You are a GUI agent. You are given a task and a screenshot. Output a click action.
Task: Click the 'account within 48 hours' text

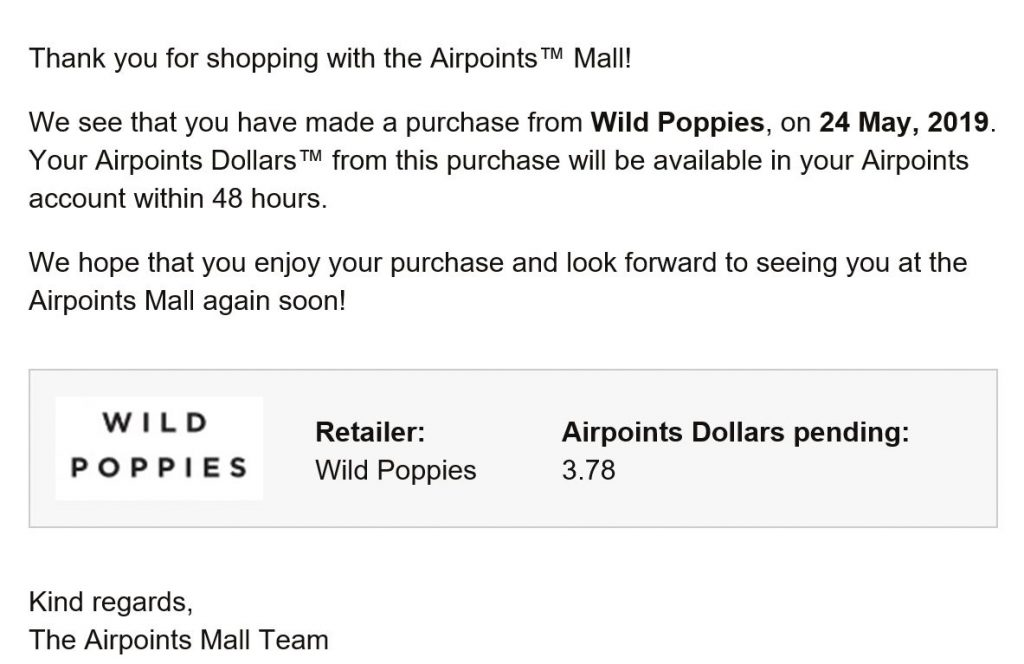click(178, 198)
